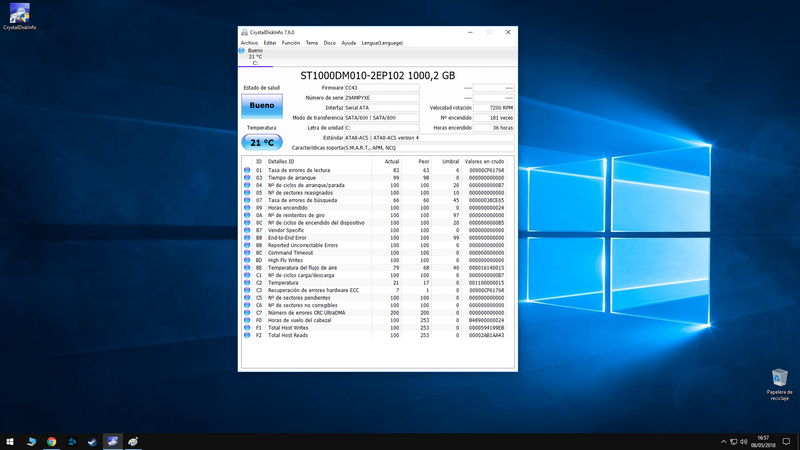Select the C: disk tab showing 21 °C
Screen dimensions: 800x450
coord(256,57)
